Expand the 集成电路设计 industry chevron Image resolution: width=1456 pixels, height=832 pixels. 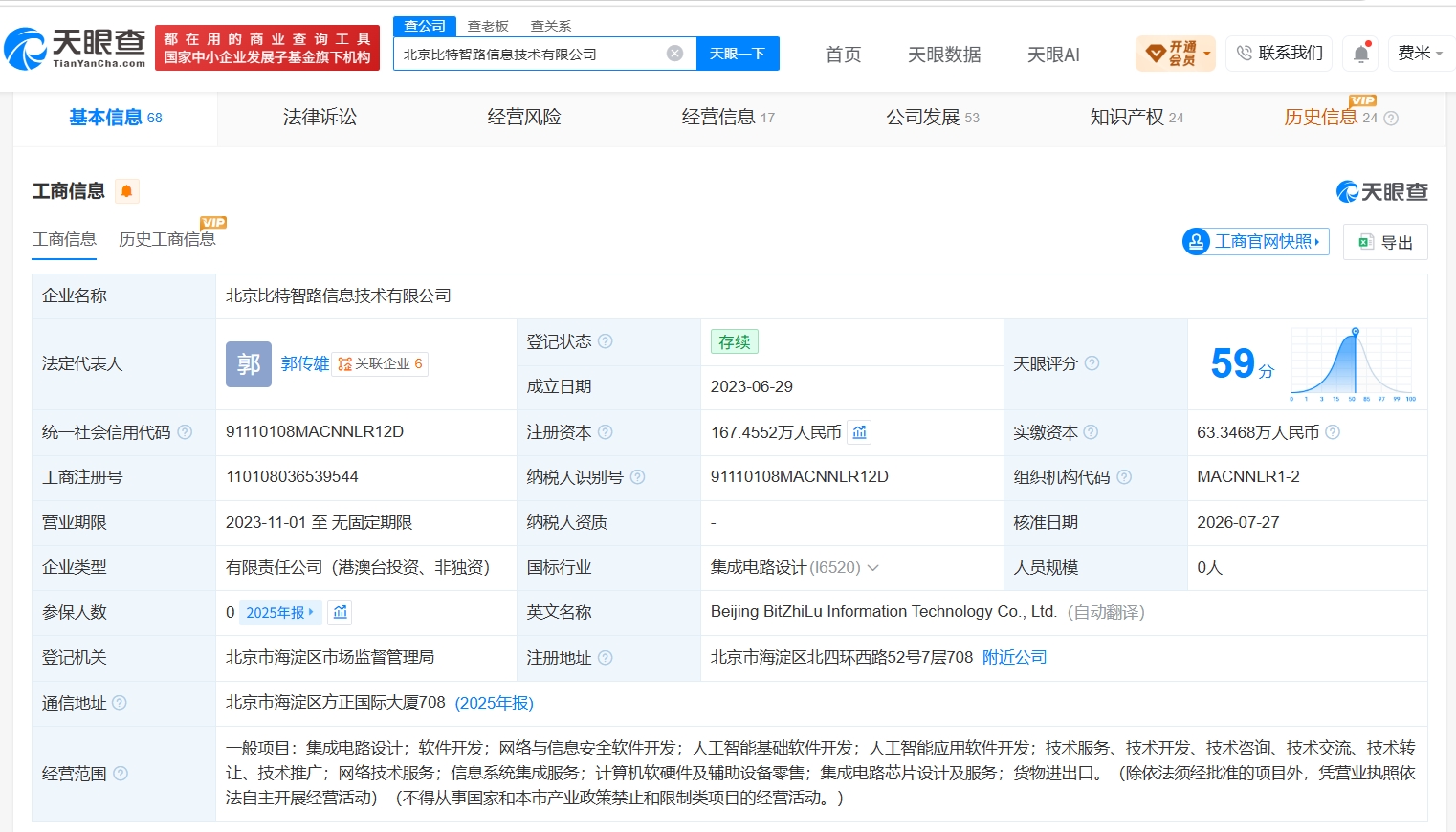click(872, 568)
